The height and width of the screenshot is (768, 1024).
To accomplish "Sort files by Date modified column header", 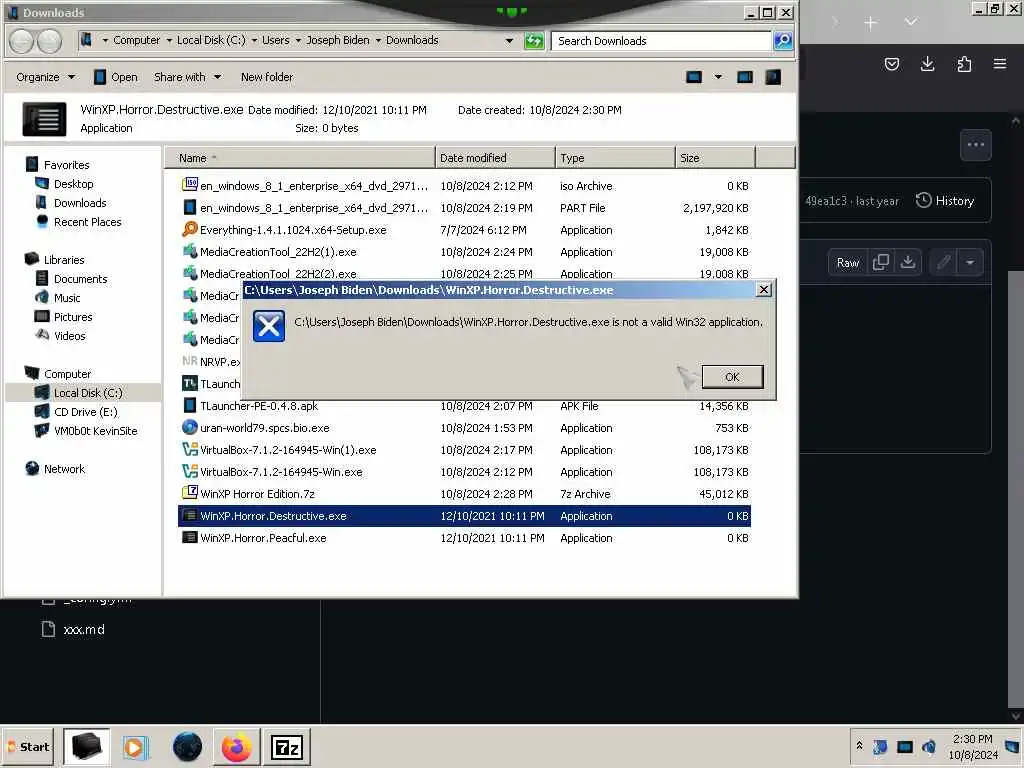I will coord(495,158).
